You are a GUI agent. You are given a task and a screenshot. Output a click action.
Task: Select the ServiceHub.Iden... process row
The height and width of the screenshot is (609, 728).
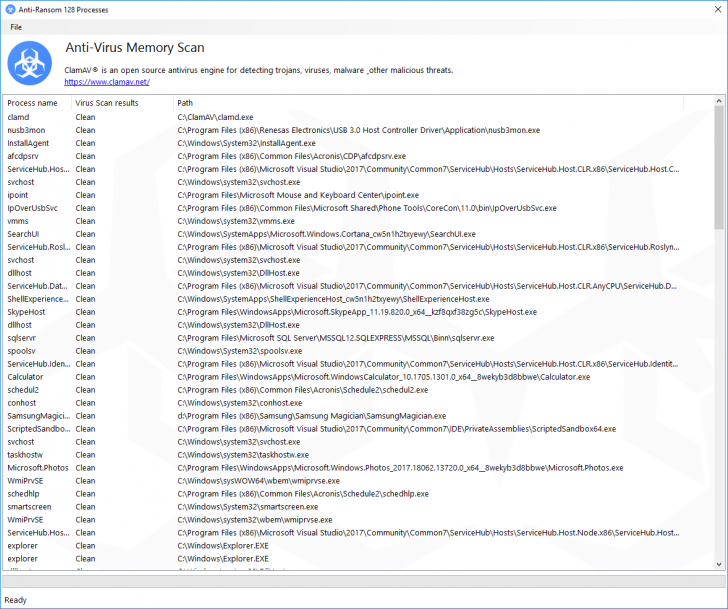(344, 364)
